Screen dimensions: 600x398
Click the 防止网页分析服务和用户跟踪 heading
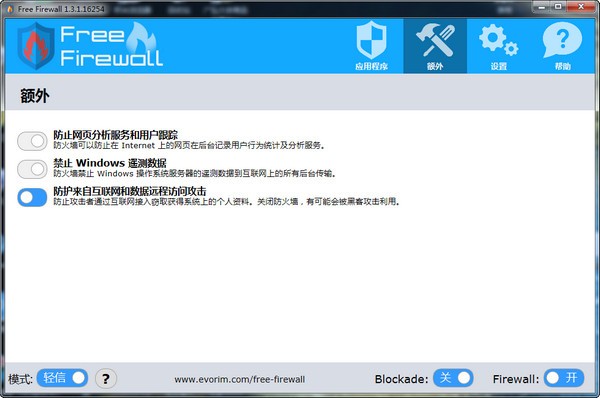click(116, 135)
